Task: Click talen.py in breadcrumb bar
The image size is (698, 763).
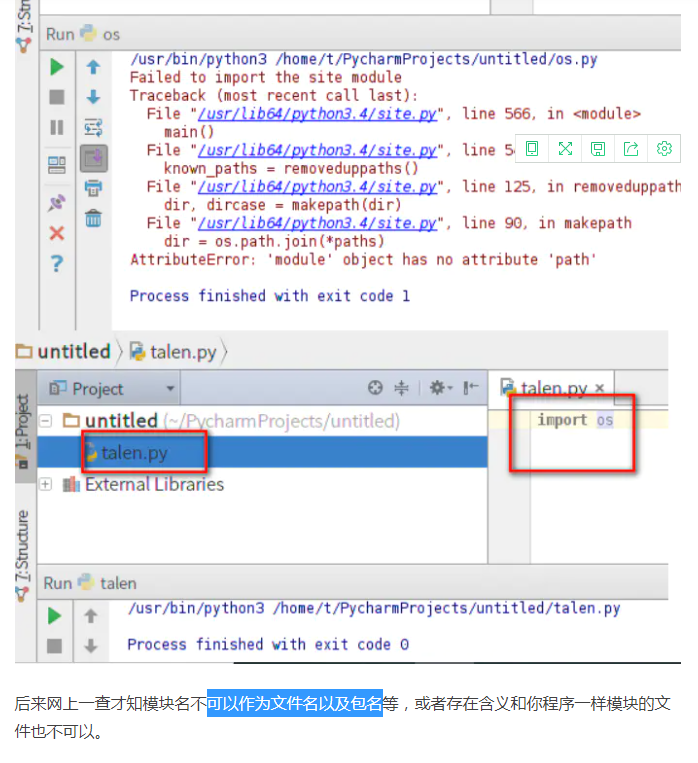Action: (x=173, y=352)
